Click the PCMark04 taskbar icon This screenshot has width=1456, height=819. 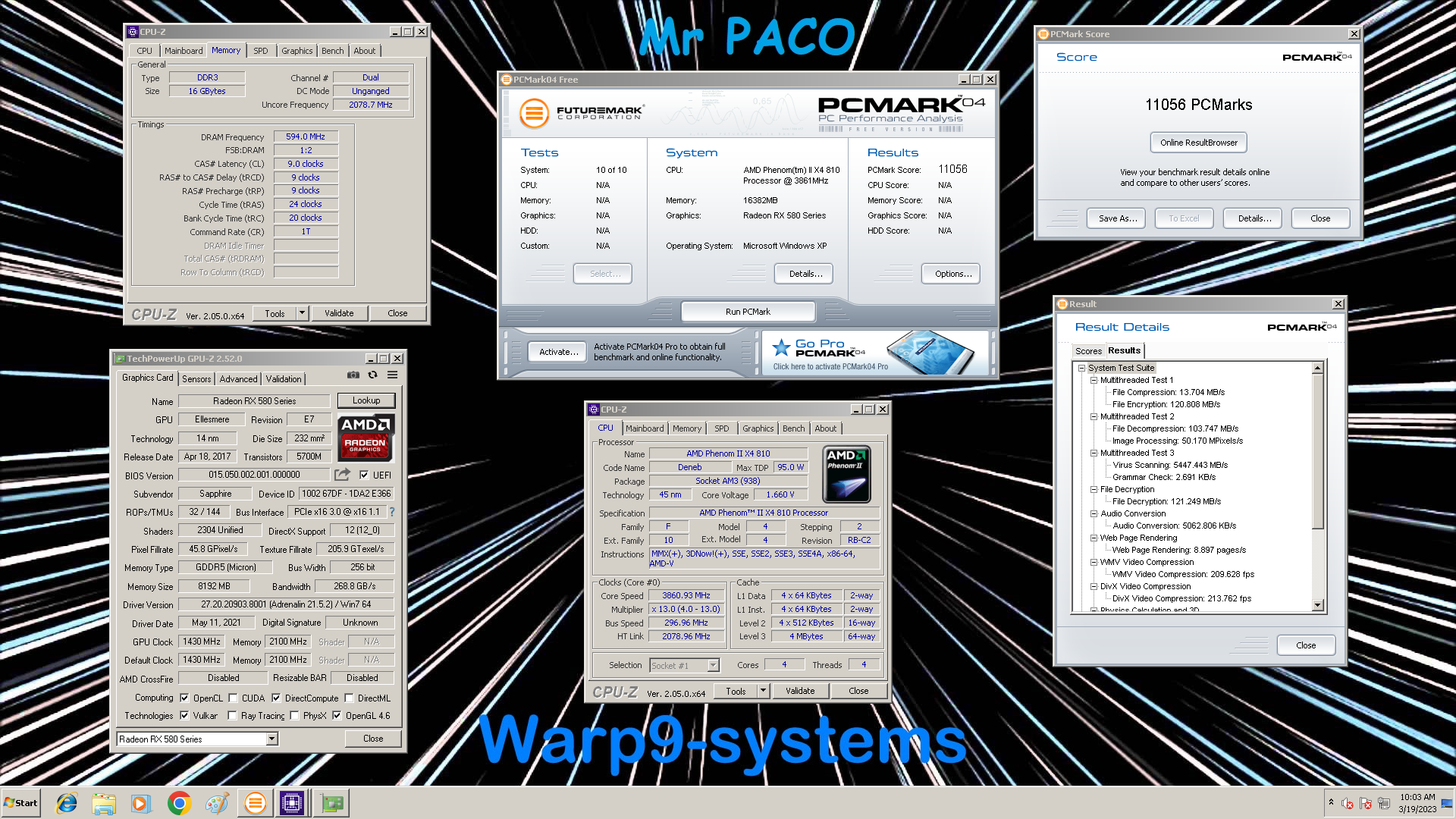(x=256, y=803)
